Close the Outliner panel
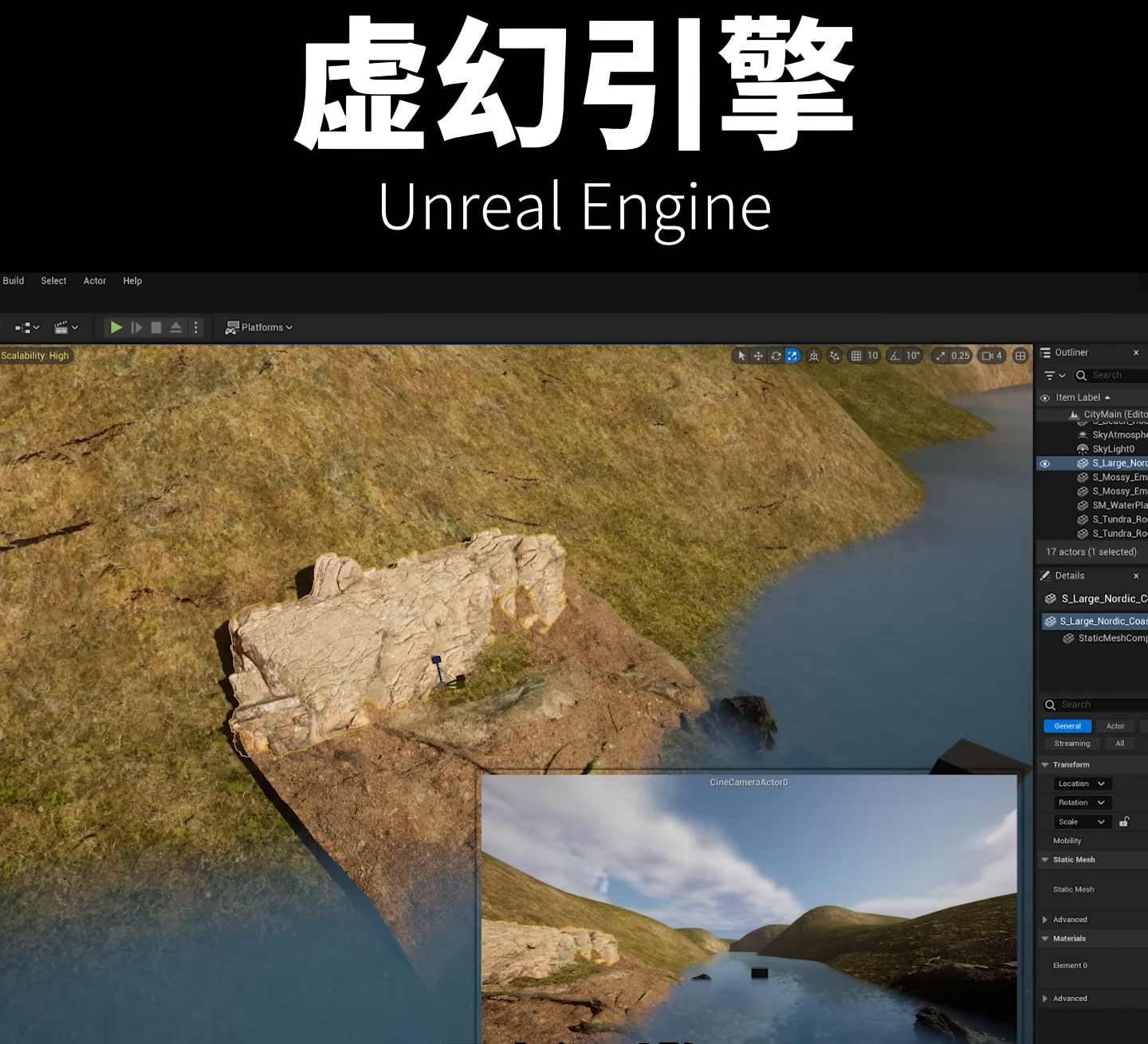This screenshot has height=1044, width=1148. tap(1136, 352)
